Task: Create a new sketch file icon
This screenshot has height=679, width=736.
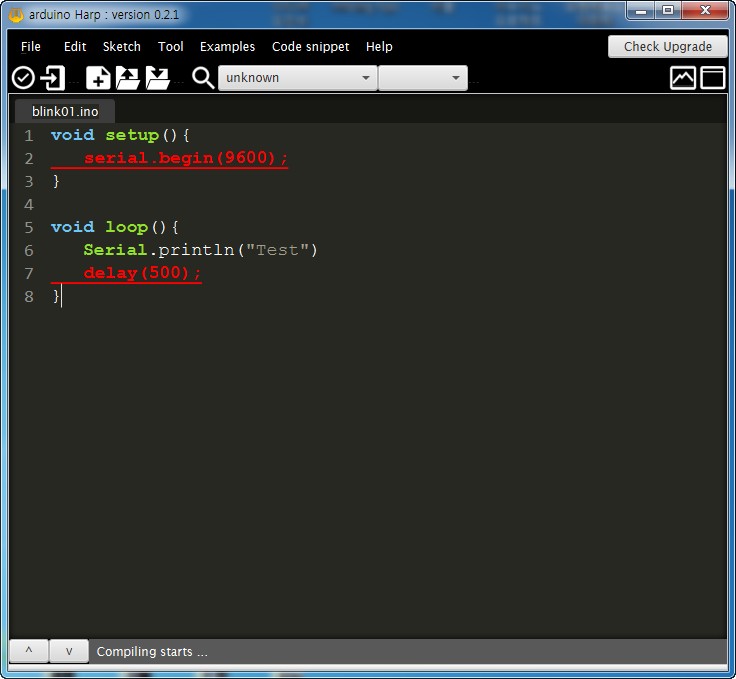Action: (x=98, y=78)
